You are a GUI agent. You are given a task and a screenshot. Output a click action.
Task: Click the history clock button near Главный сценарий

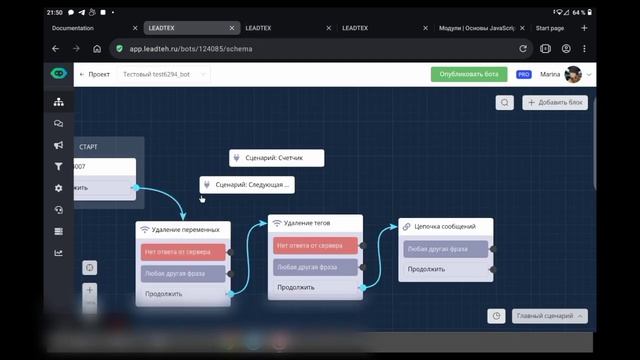[x=496, y=316]
